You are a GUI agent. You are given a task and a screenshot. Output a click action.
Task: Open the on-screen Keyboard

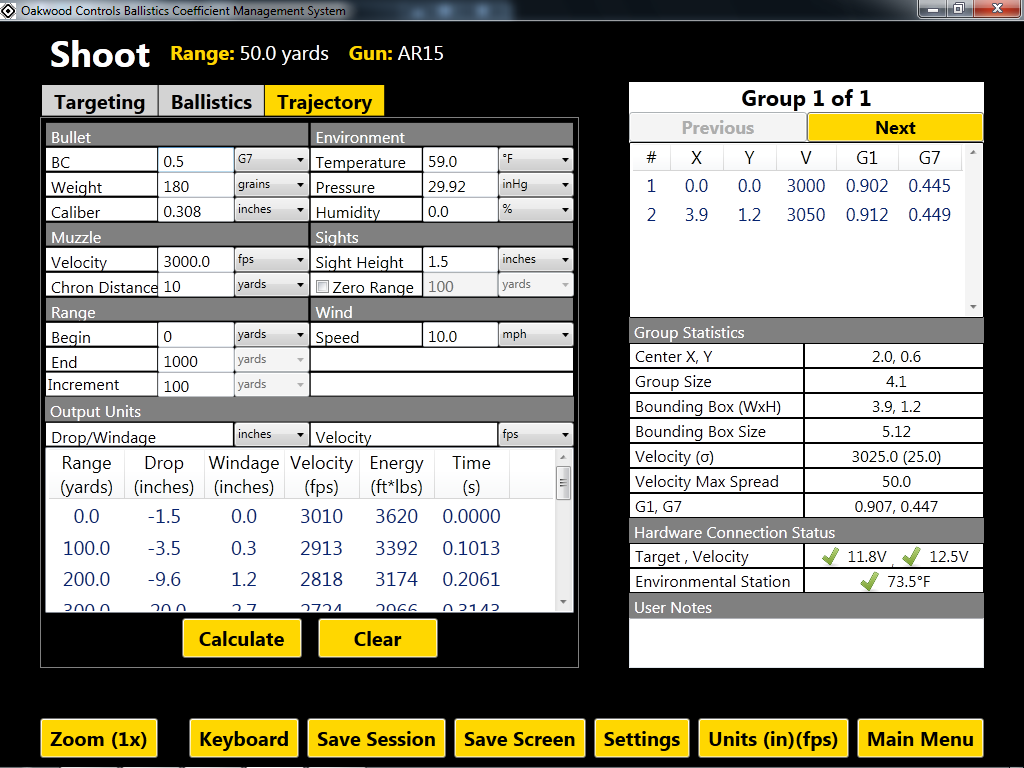pos(244,739)
